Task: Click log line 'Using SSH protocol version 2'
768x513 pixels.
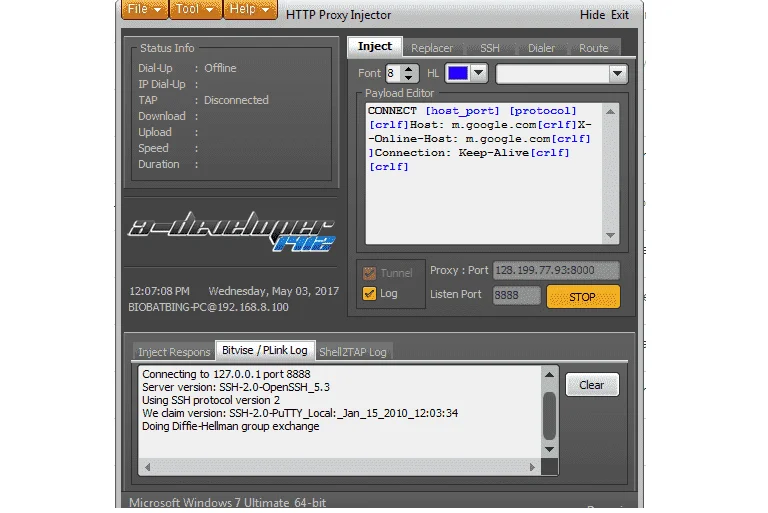Action: [x=211, y=400]
